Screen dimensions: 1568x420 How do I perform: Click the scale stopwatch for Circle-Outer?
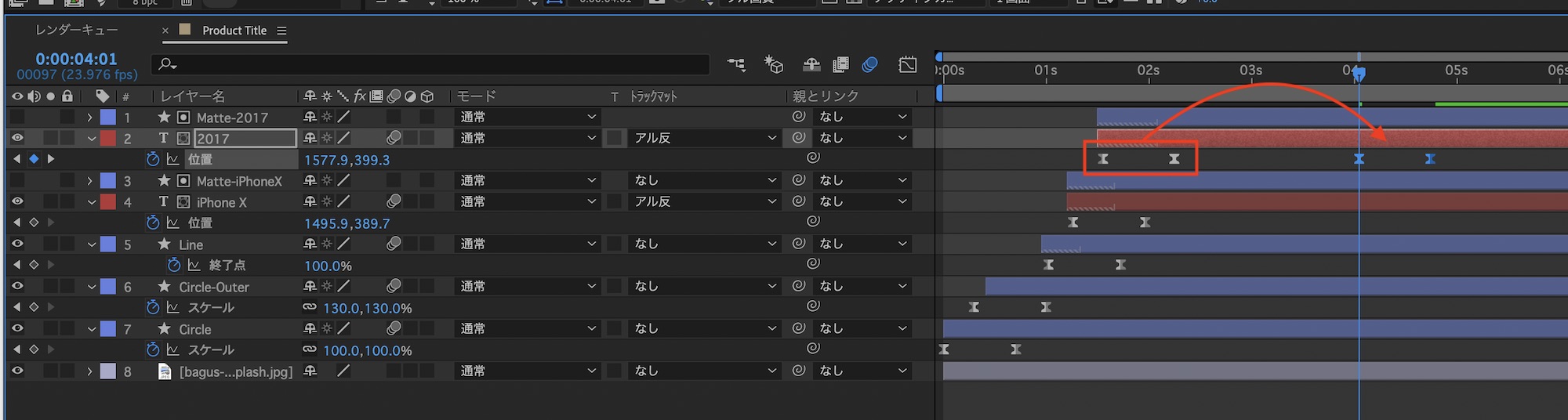pos(153,308)
